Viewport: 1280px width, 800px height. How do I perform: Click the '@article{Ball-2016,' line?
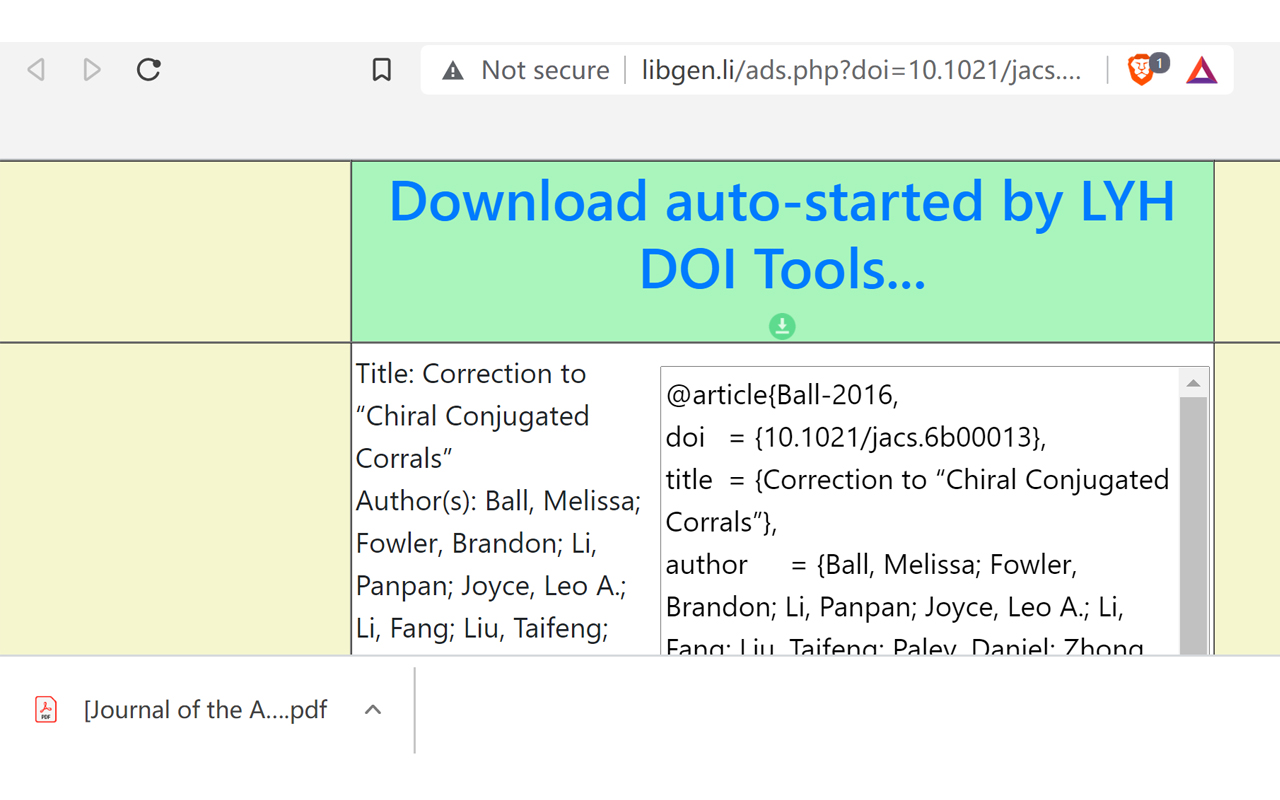[x=782, y=395]
